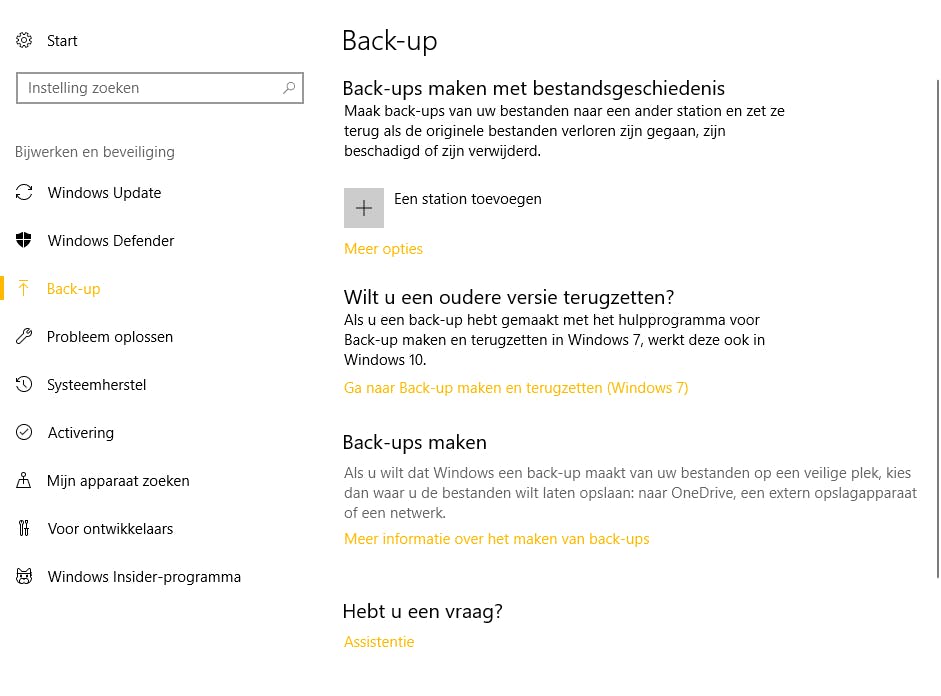
Task: Click the Windows Update refresh icon
Action: coord(24,193)
